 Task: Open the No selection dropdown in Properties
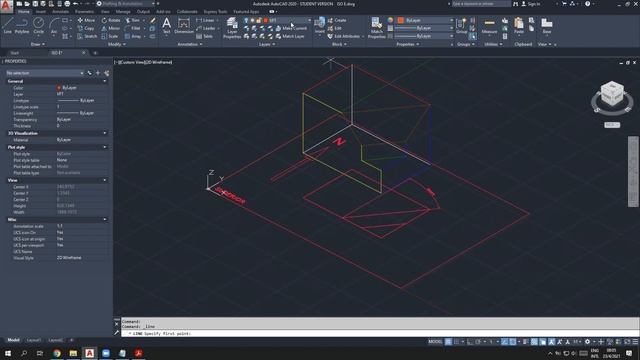45,73
